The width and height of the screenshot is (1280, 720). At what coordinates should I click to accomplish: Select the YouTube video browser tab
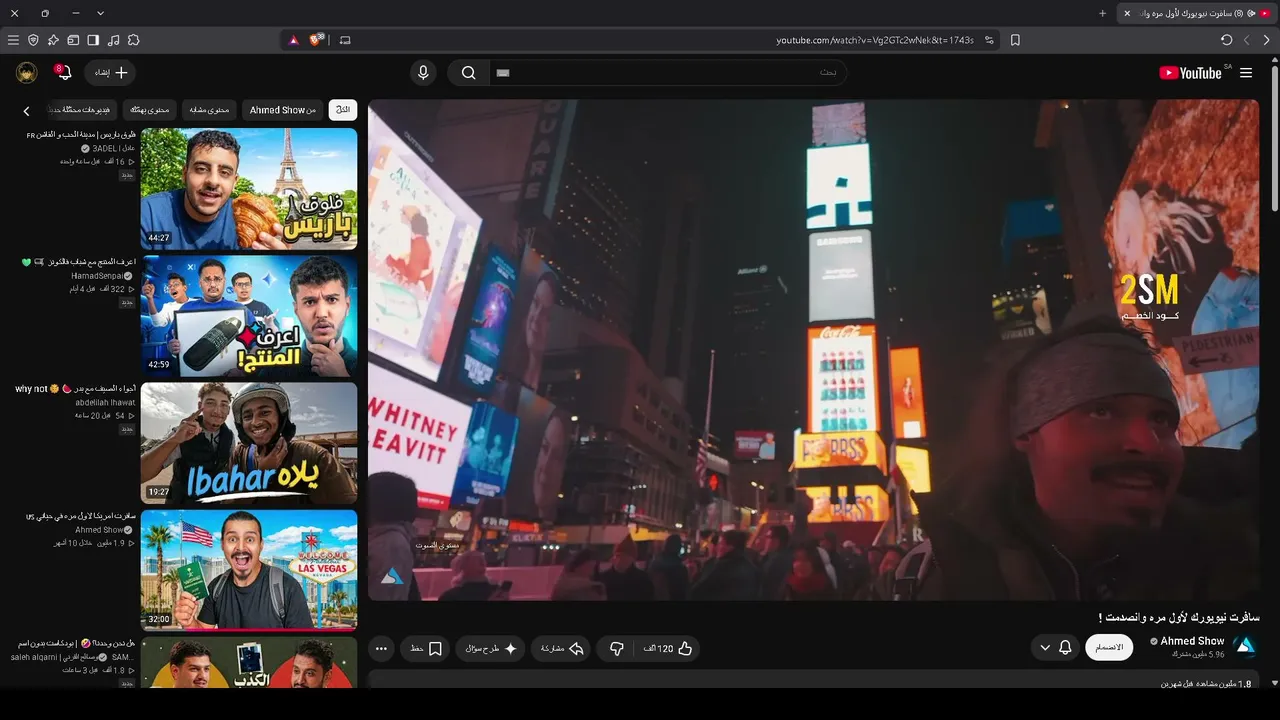click(x=1197, y=13)
